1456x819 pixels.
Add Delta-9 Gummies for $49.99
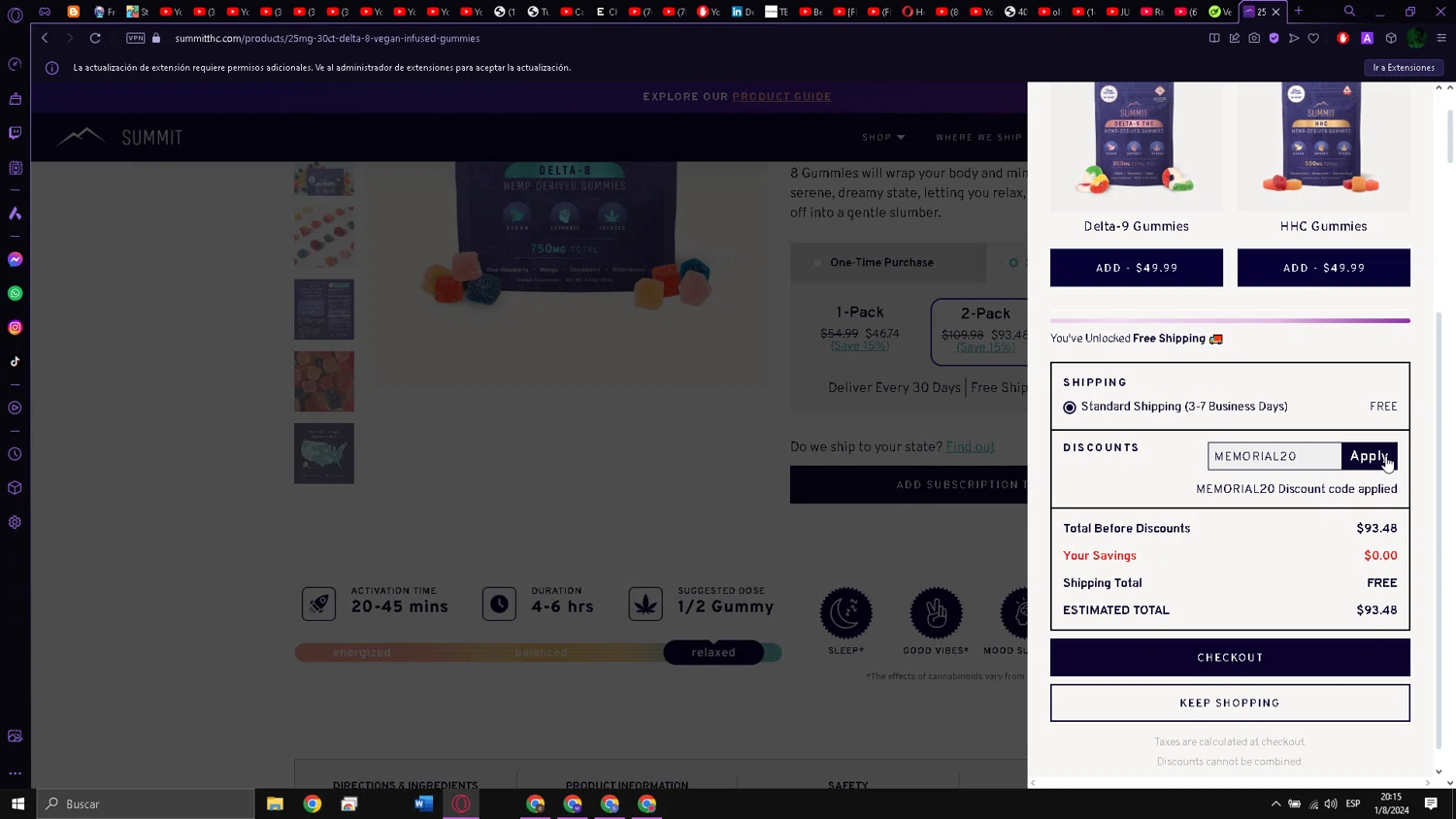point(1137,268)
